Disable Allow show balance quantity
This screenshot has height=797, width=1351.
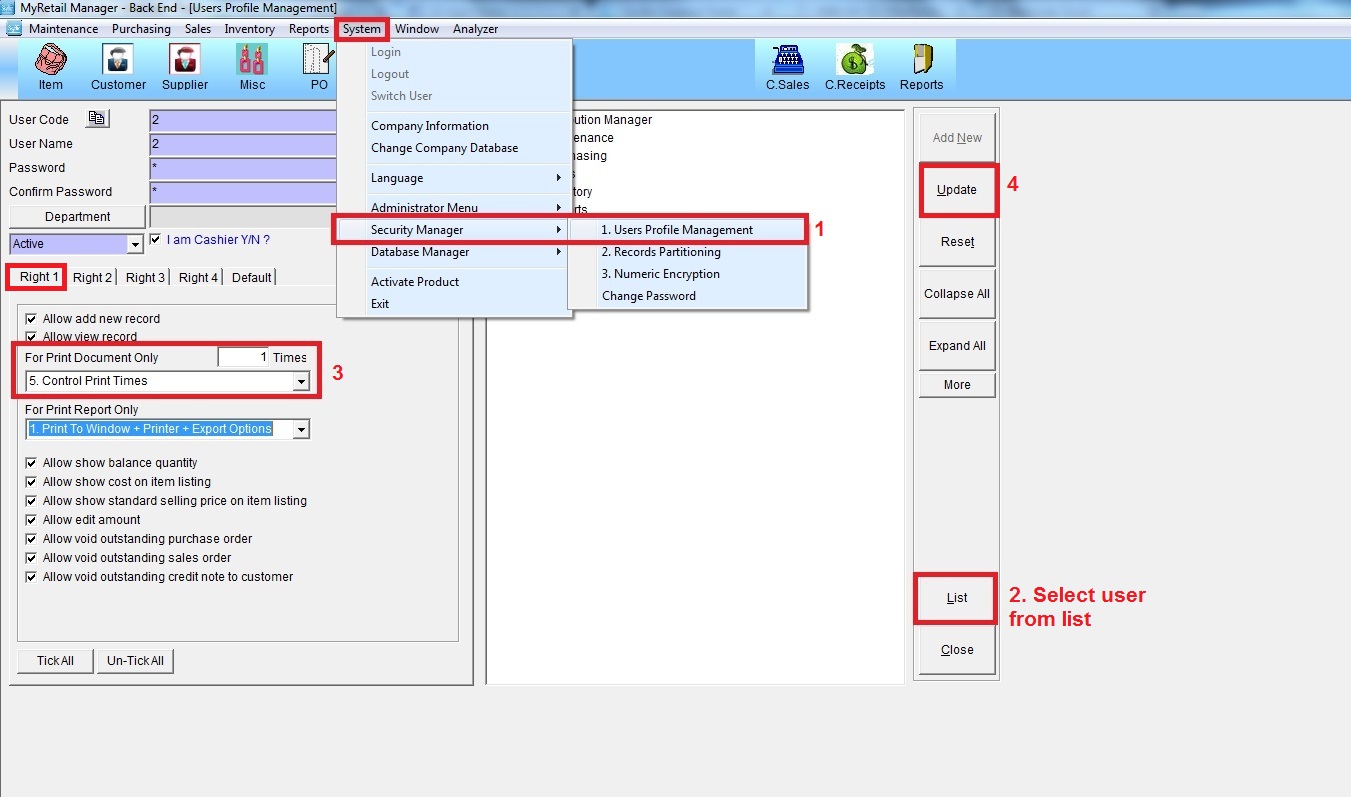click(32, 463)
